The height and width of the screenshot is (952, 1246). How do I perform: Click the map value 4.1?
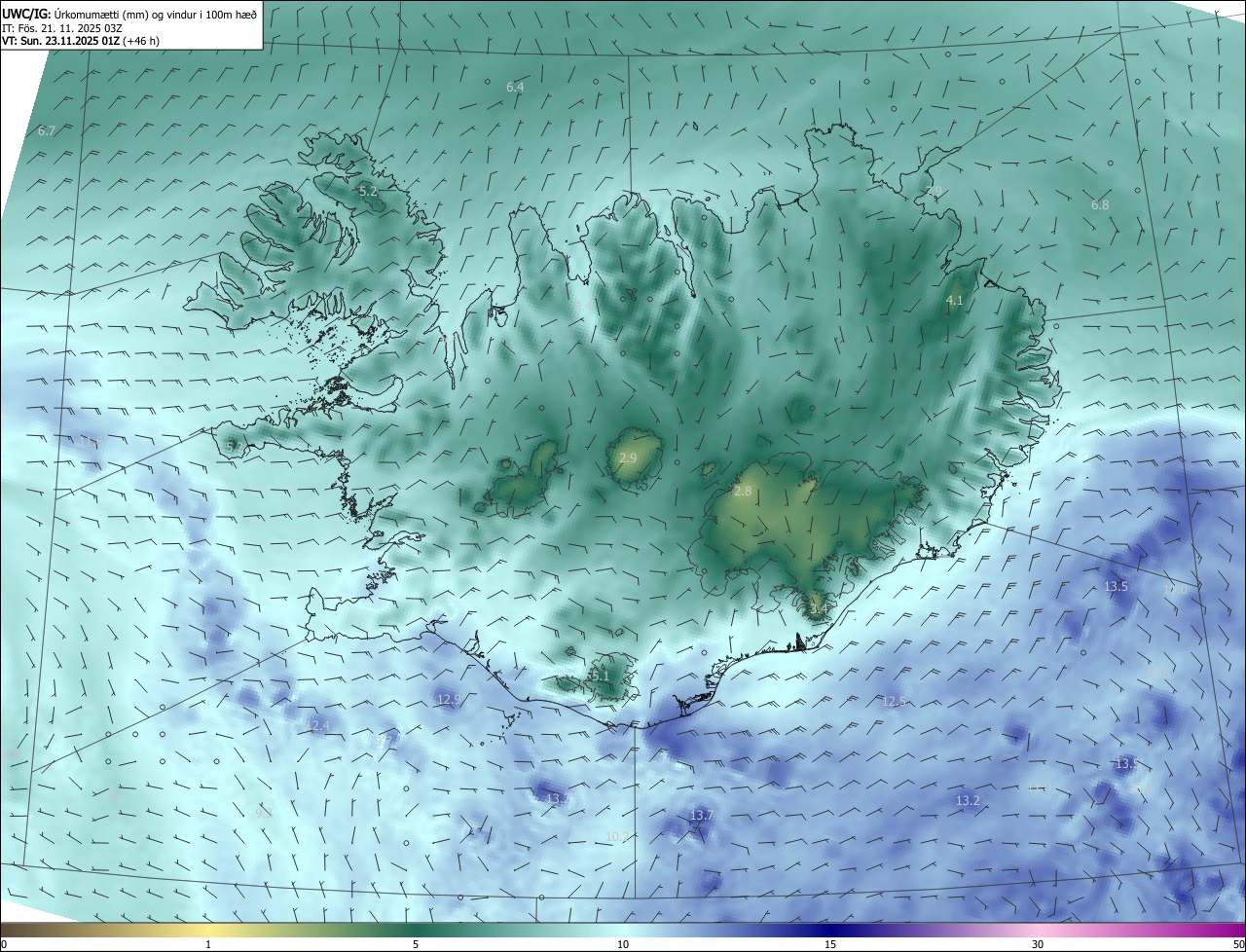[954, 301]
